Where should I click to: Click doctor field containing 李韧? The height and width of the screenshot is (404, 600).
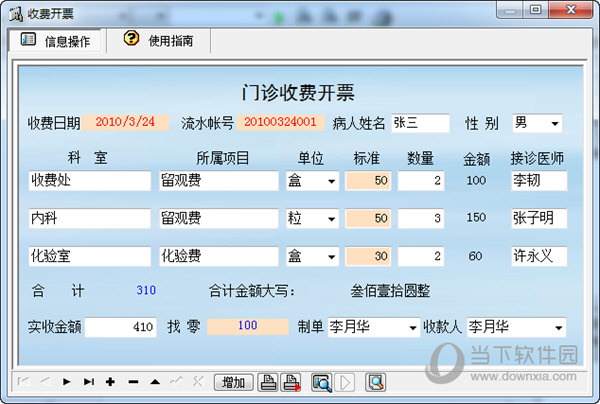click(539, 181)
